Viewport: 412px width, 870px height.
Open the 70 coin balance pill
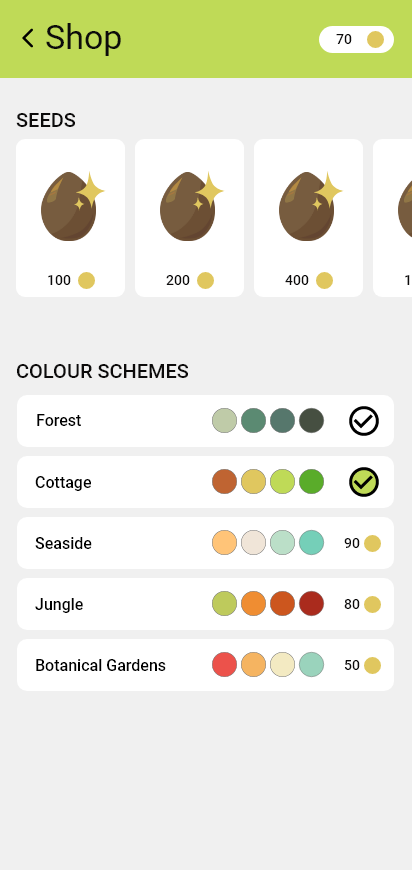click(357, 39)
